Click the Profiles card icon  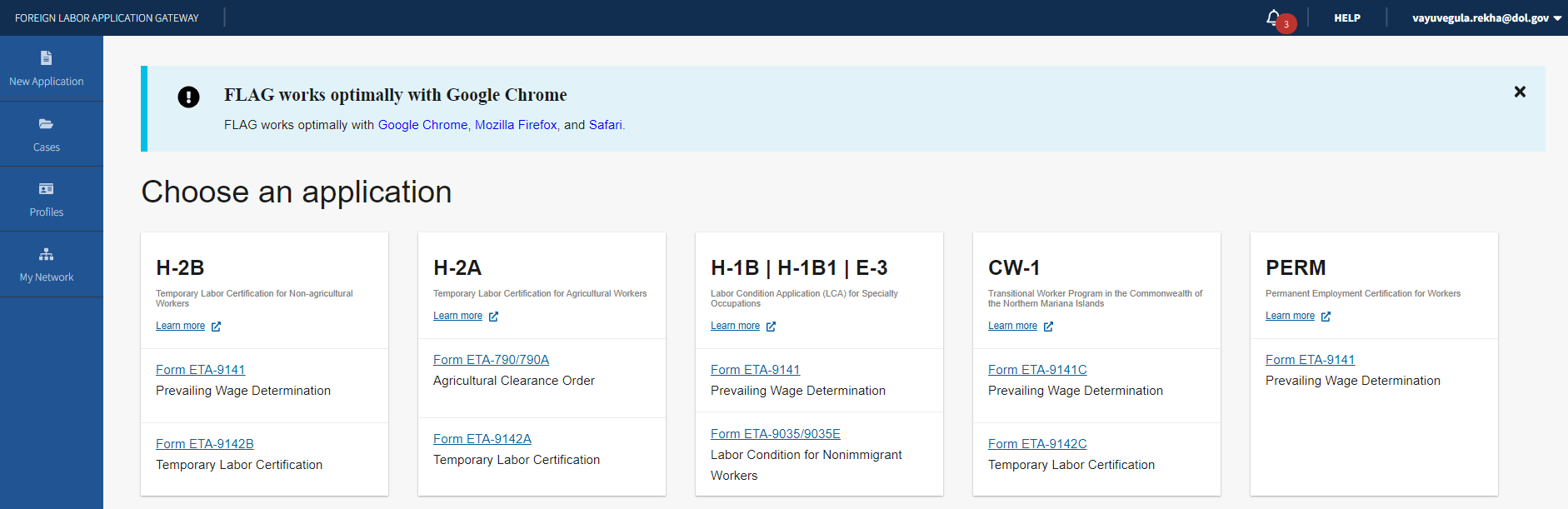47,189
